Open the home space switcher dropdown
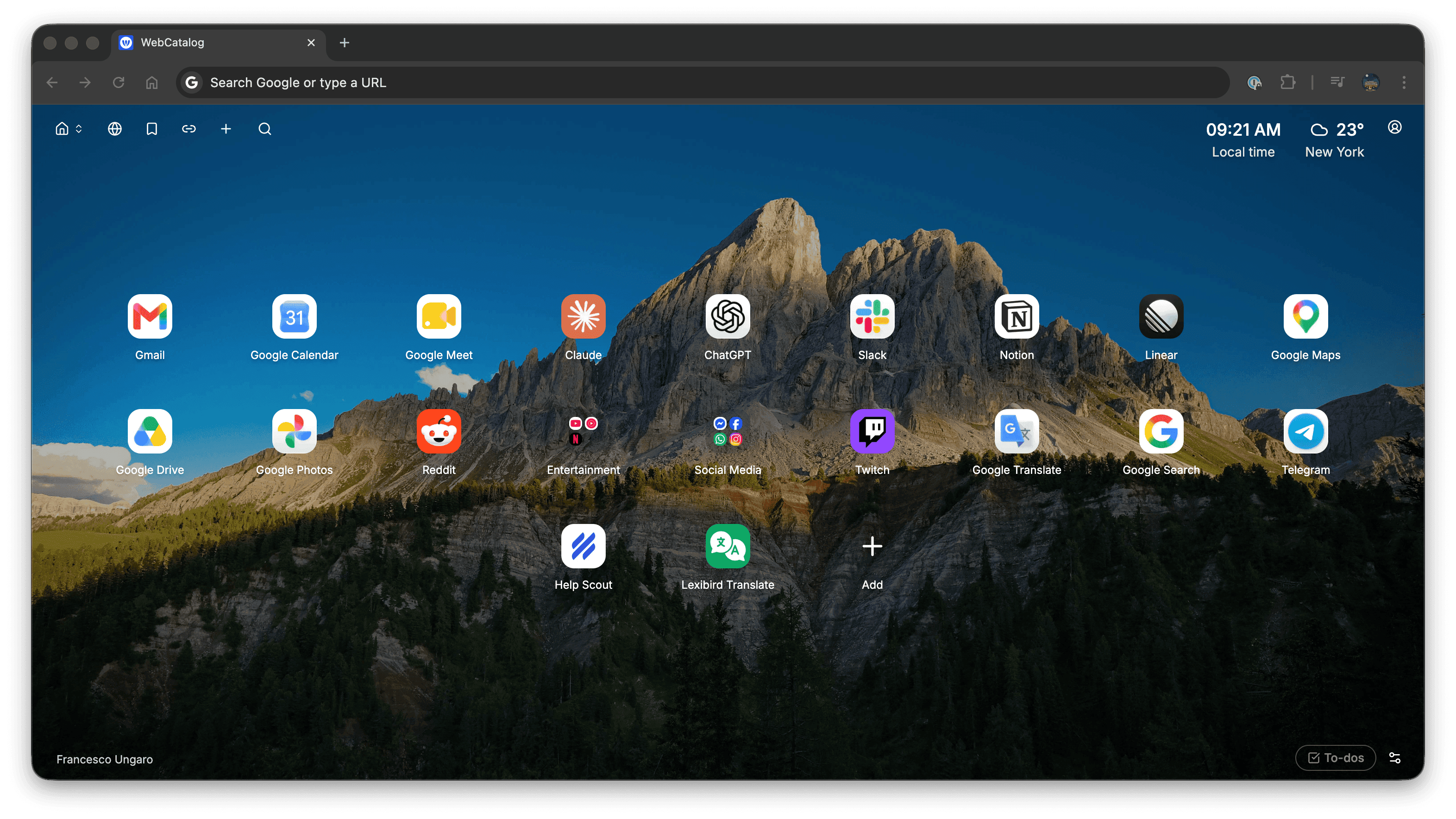This screenshot has height=819, width=1456. click(69, 129)
